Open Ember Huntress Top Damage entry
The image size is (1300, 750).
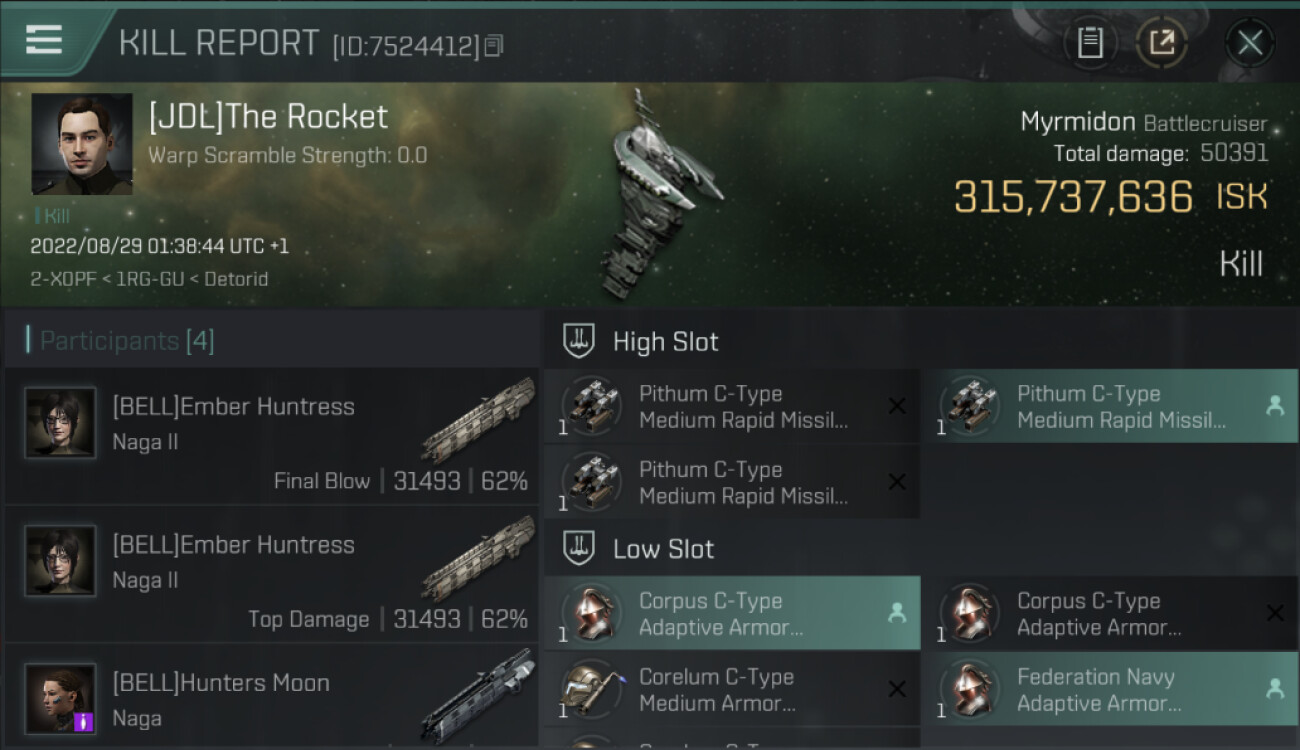pos(272,575)
